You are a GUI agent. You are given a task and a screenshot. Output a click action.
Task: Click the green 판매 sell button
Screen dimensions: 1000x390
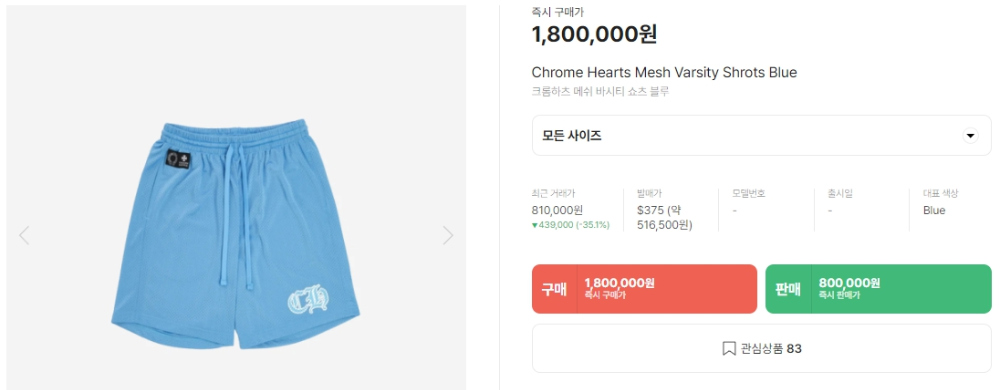[x=878, y=289]
